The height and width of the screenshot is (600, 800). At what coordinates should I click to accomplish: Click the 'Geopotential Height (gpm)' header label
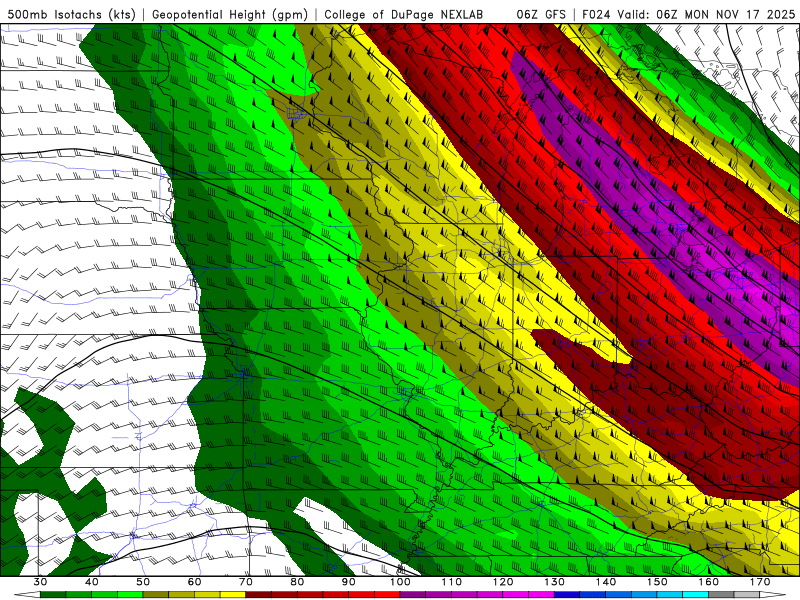[230, 14]
